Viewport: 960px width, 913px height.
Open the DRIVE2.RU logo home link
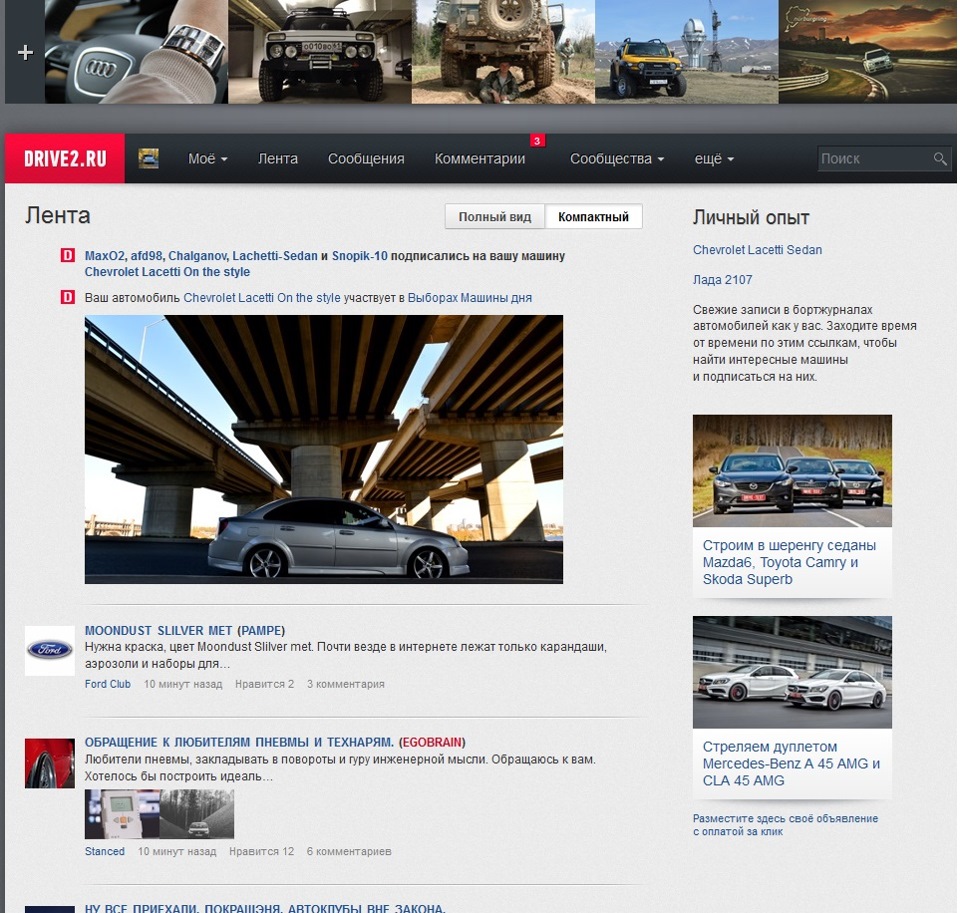(x=65, y=159)
